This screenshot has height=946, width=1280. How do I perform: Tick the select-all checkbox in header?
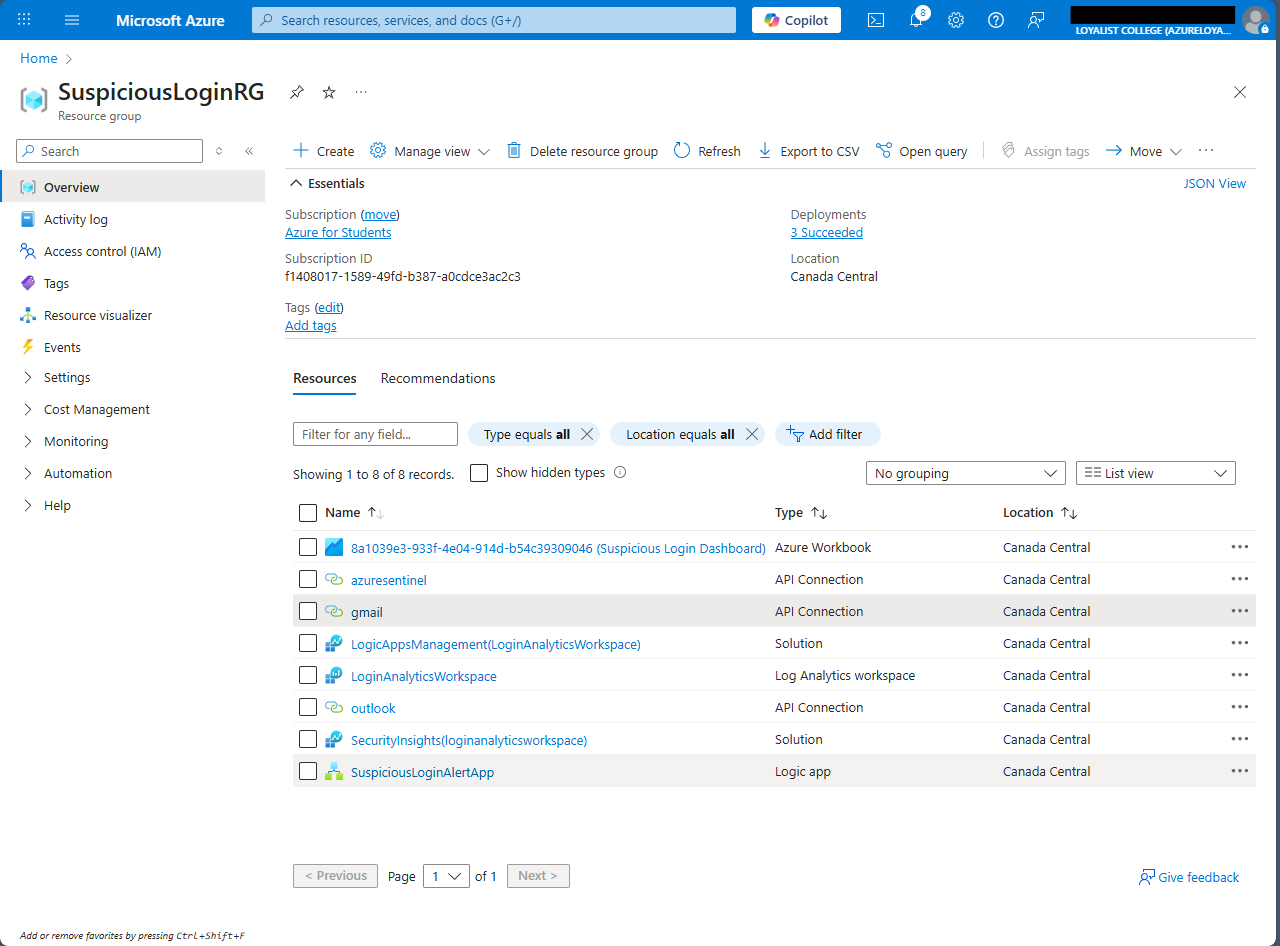pyautogui.click(x=308, y=513)
